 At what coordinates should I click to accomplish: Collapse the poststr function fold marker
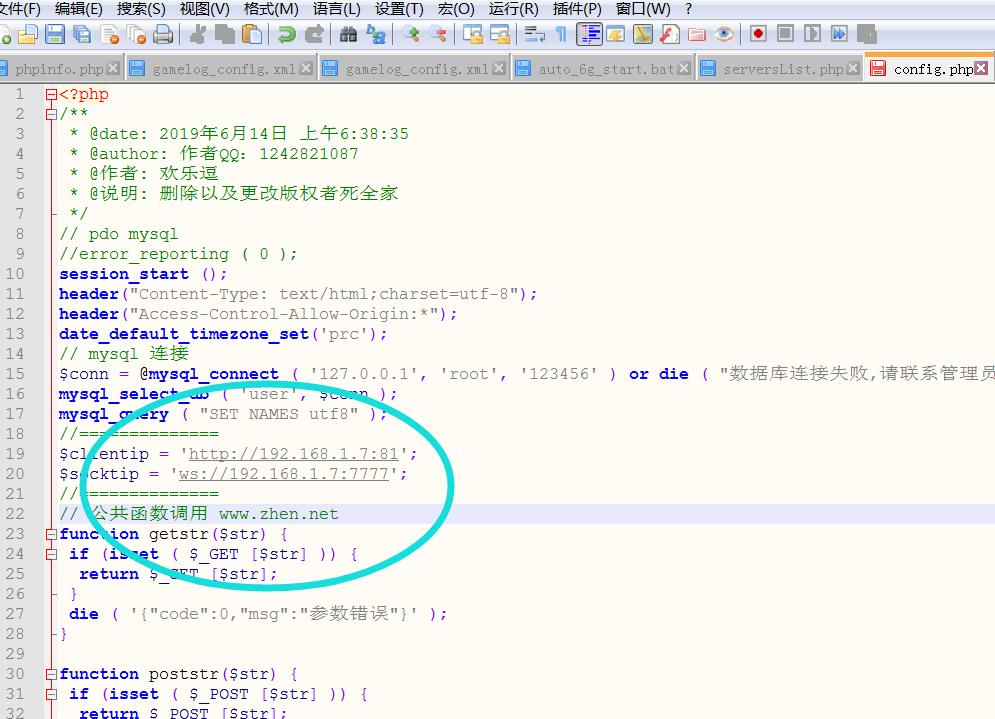tap(51, 674)
